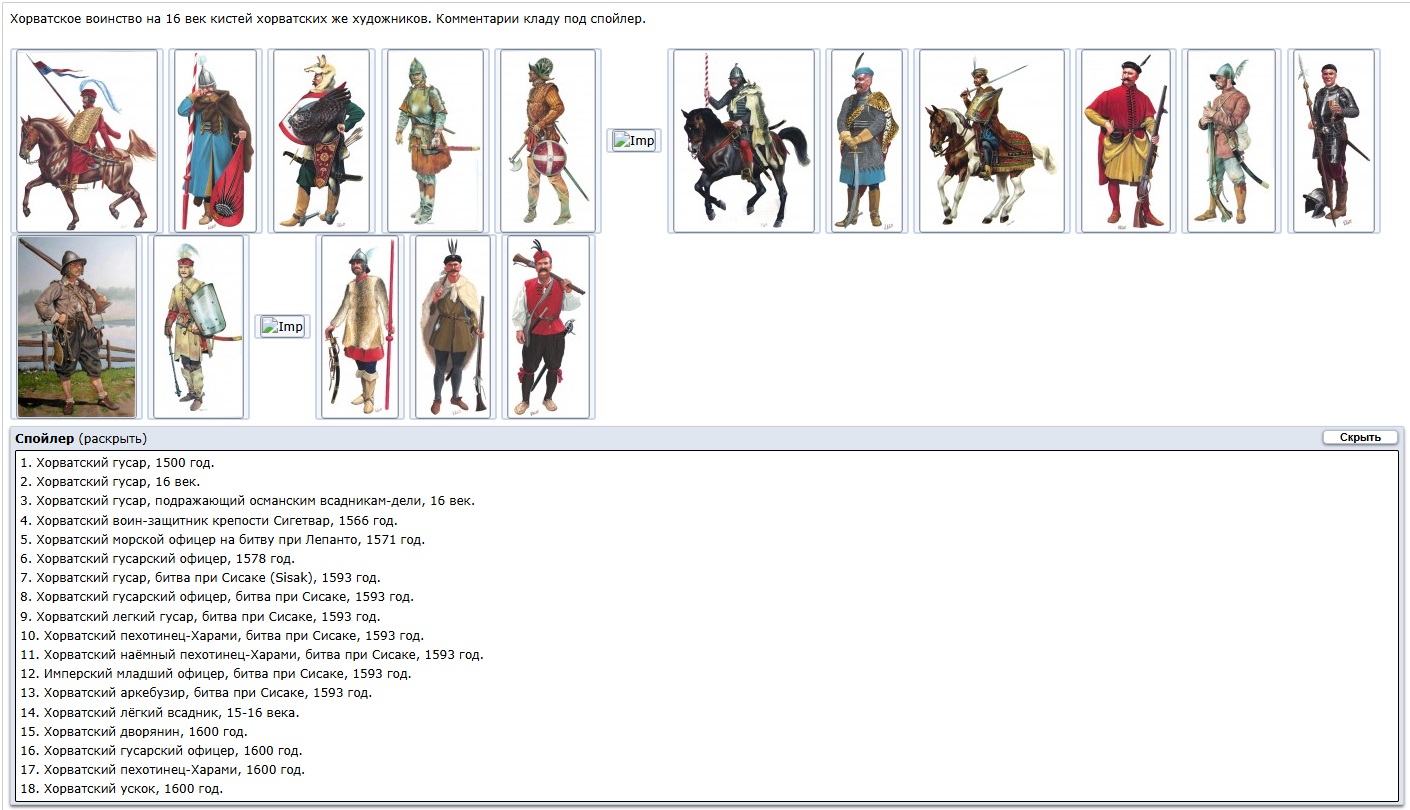The height and width of the screenshot is (810, 1410).
Task: Toggle the Спойлер (раскрыть) header
Action: point(81,438)
